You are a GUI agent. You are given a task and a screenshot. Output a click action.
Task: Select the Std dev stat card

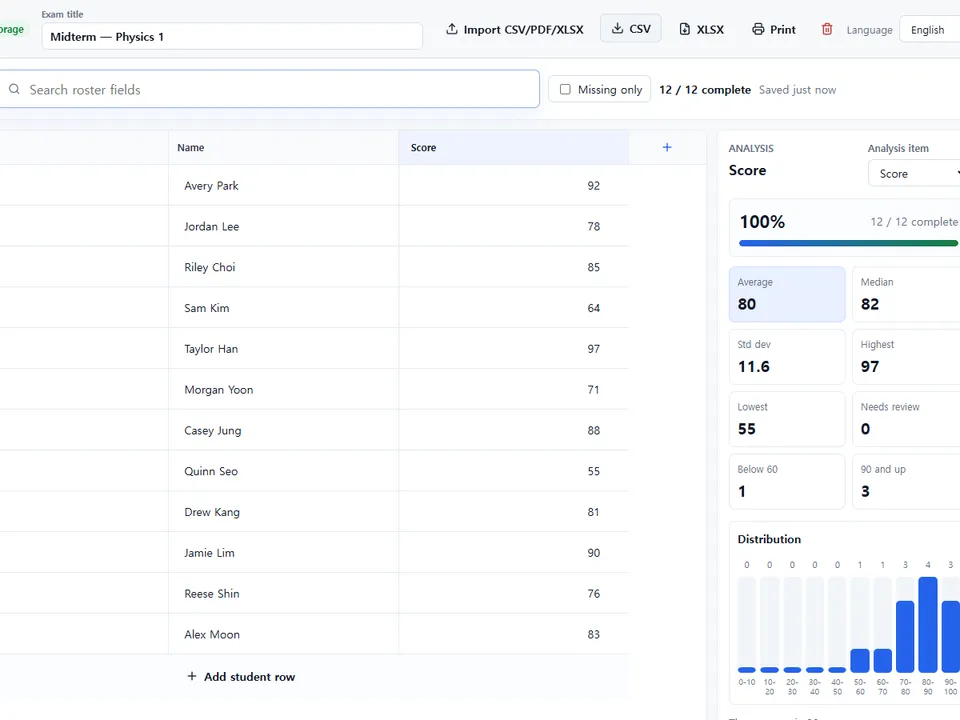[787, 356]
